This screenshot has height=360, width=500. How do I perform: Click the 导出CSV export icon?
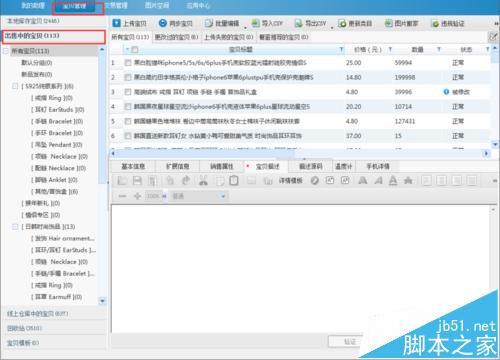click(298, 23)
